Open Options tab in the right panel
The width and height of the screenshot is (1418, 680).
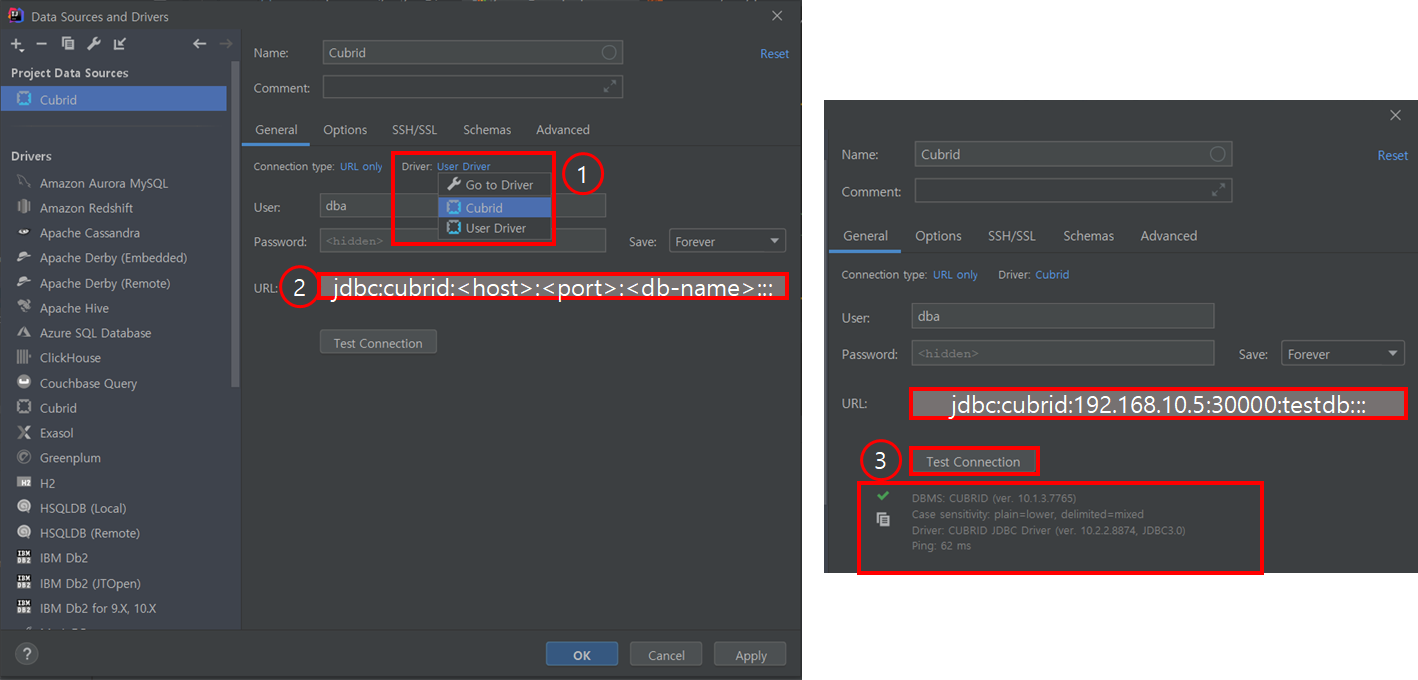tap(938, 236)
